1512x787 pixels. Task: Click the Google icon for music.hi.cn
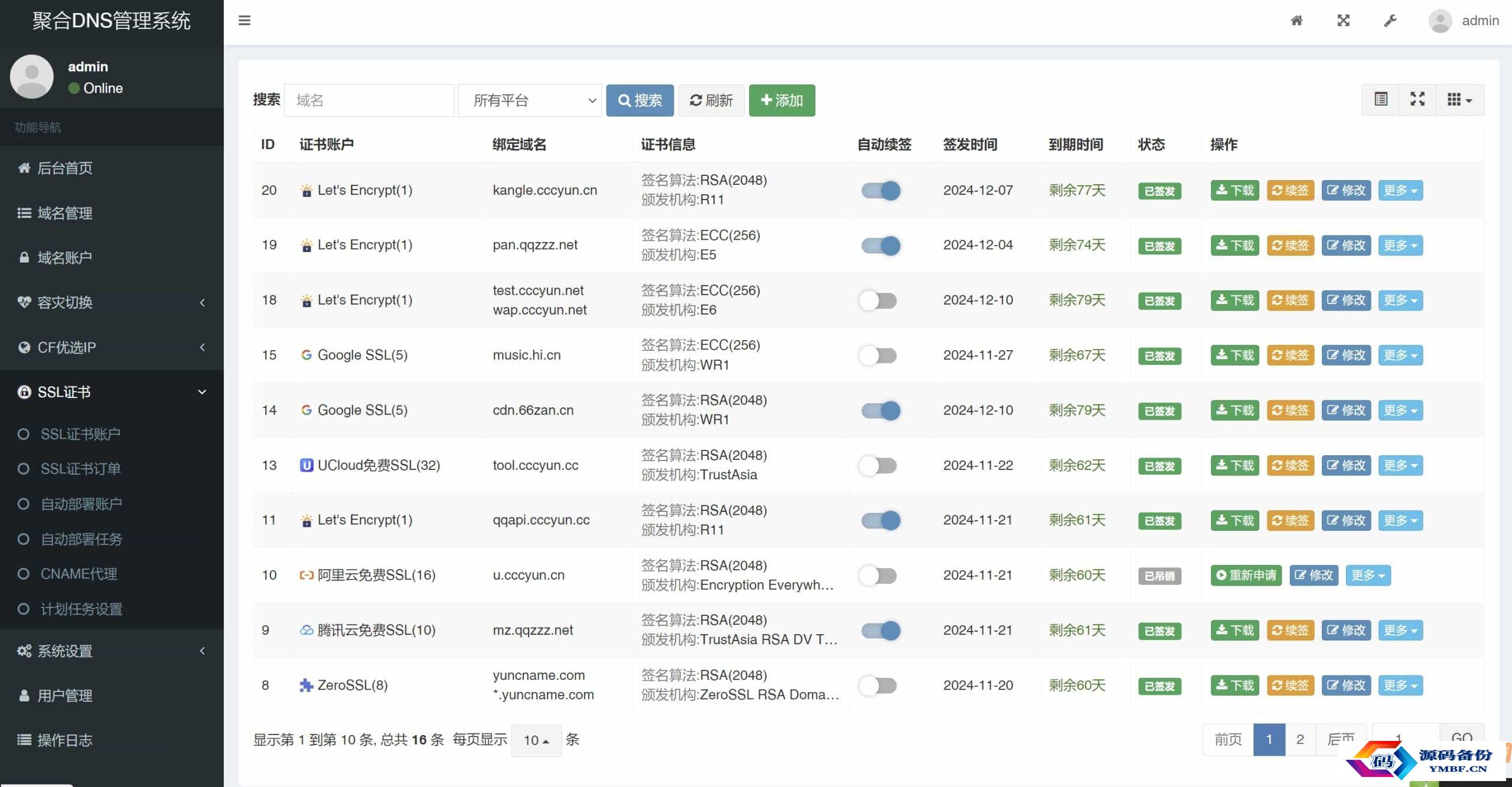click(x=306, y=355)
